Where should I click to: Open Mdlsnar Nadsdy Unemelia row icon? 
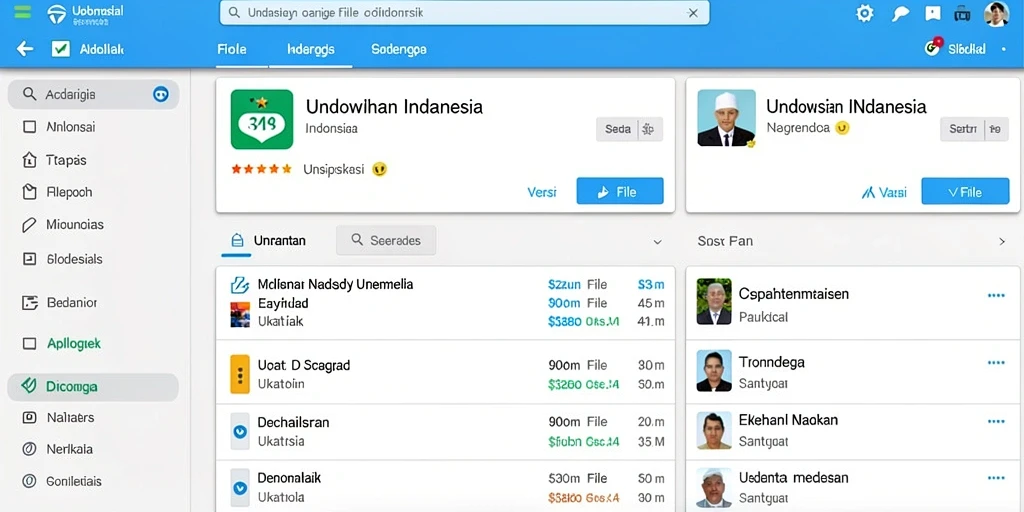point(240,285)
